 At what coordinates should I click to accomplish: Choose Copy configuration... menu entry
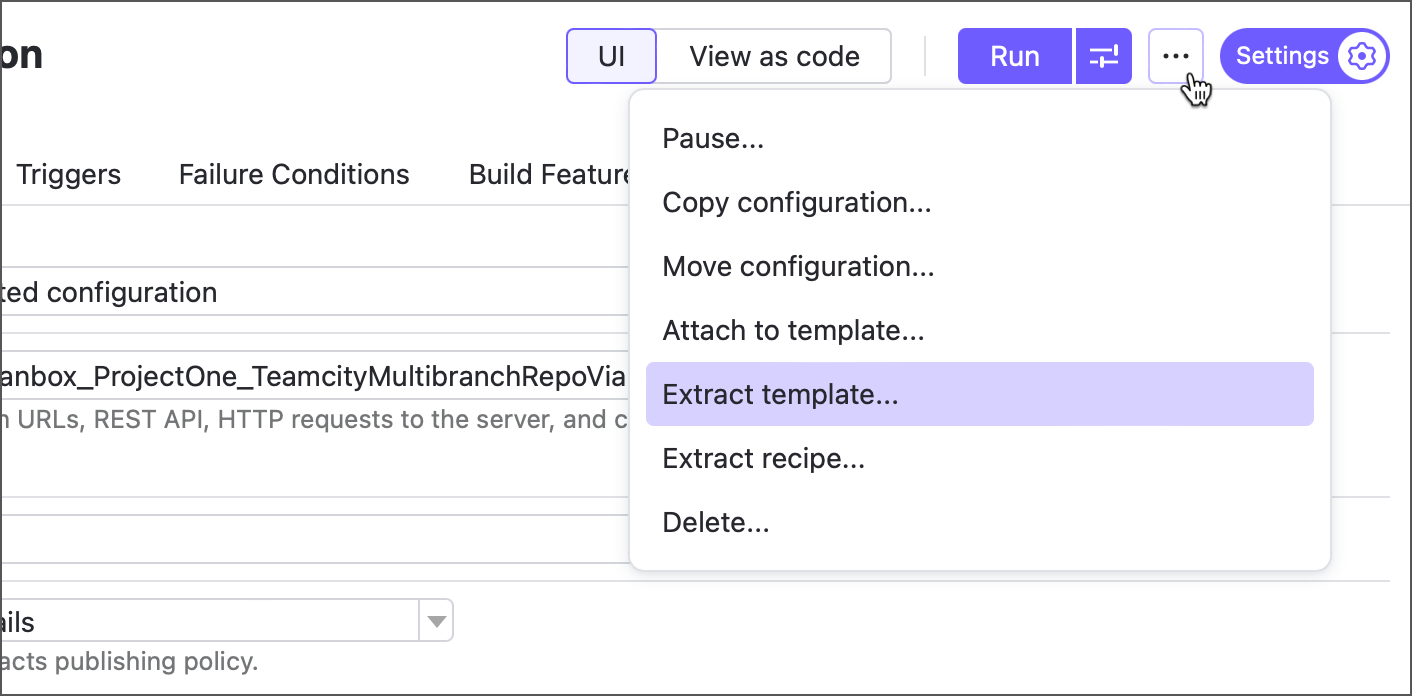click(x=797, y=202)
